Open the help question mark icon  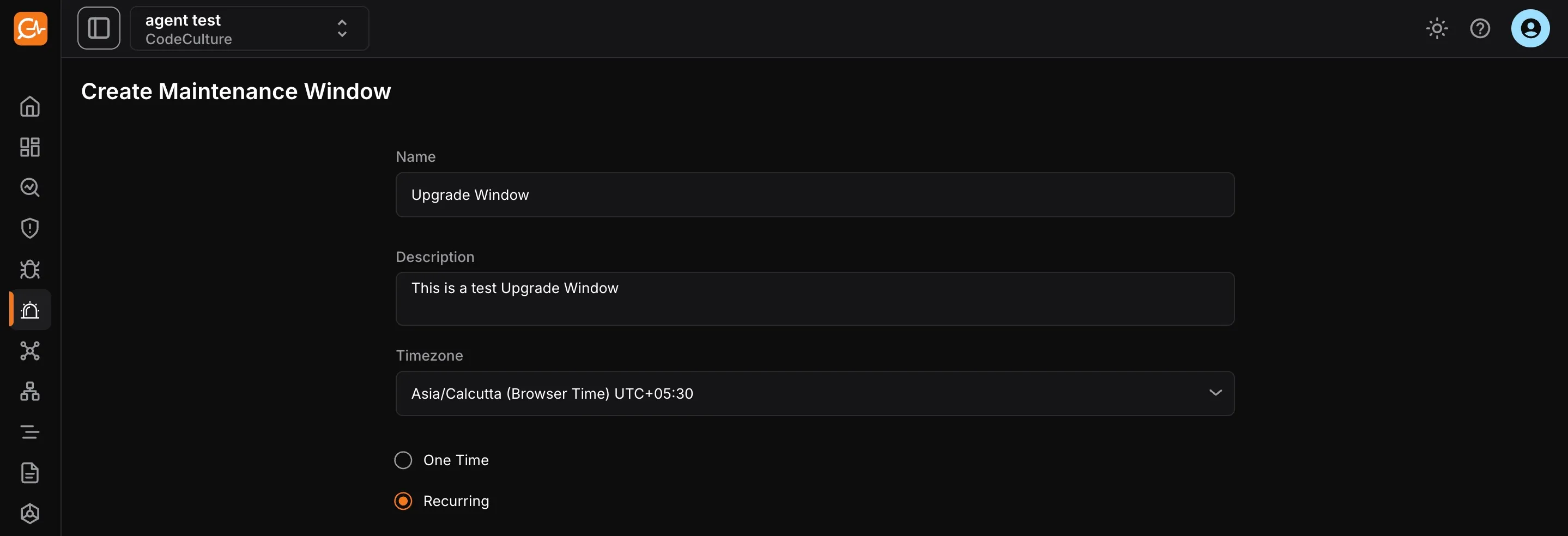coord(1480,28)
